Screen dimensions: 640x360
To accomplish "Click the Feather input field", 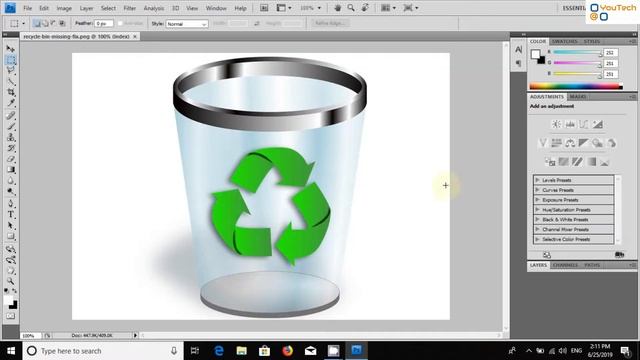I will tap(103, 24).
